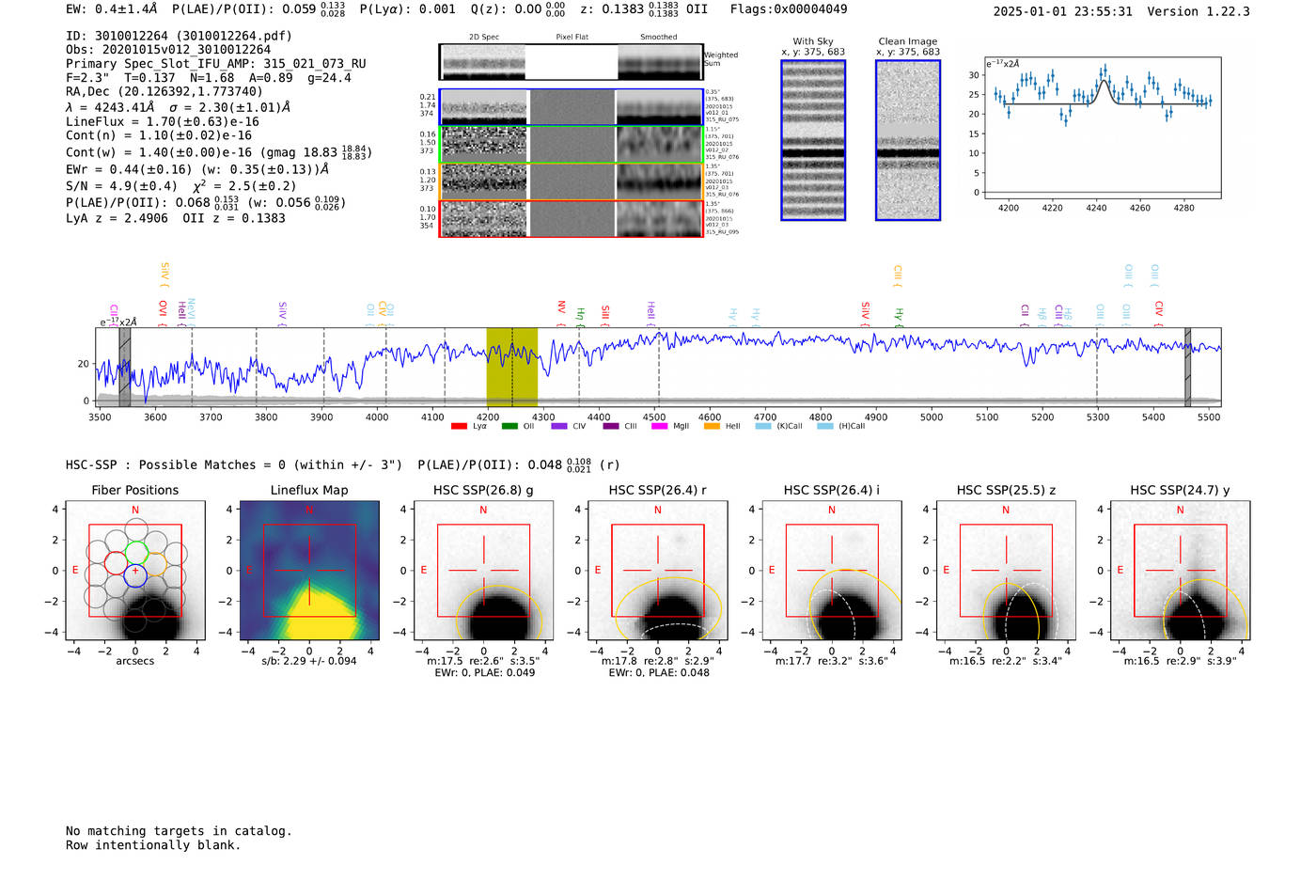Screen dimensions: 1316x896
Task: Click the red Lyα legend swatch
Action: (459, 427)
